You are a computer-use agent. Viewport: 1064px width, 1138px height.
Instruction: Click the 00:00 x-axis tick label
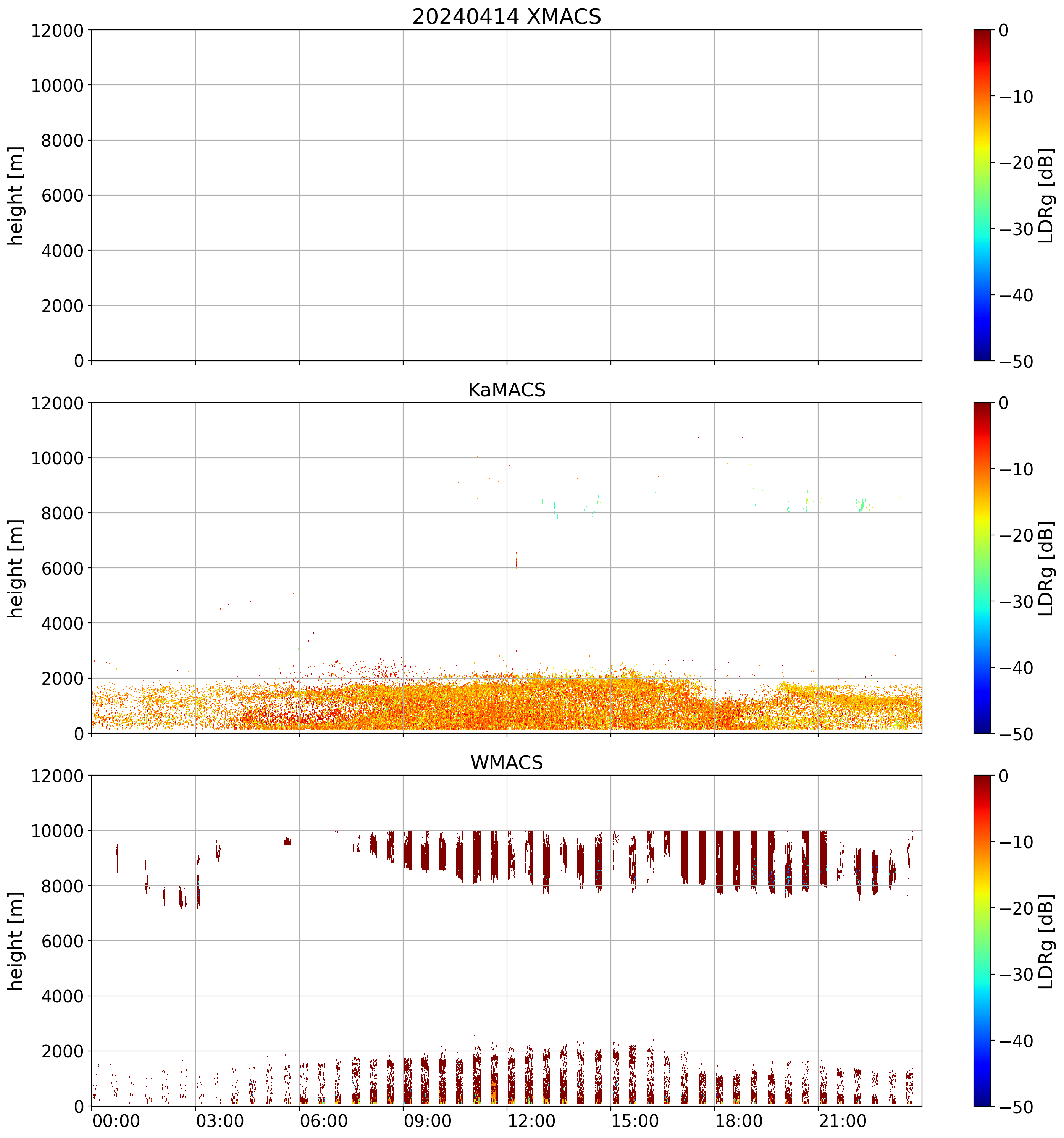[116, 1120]
